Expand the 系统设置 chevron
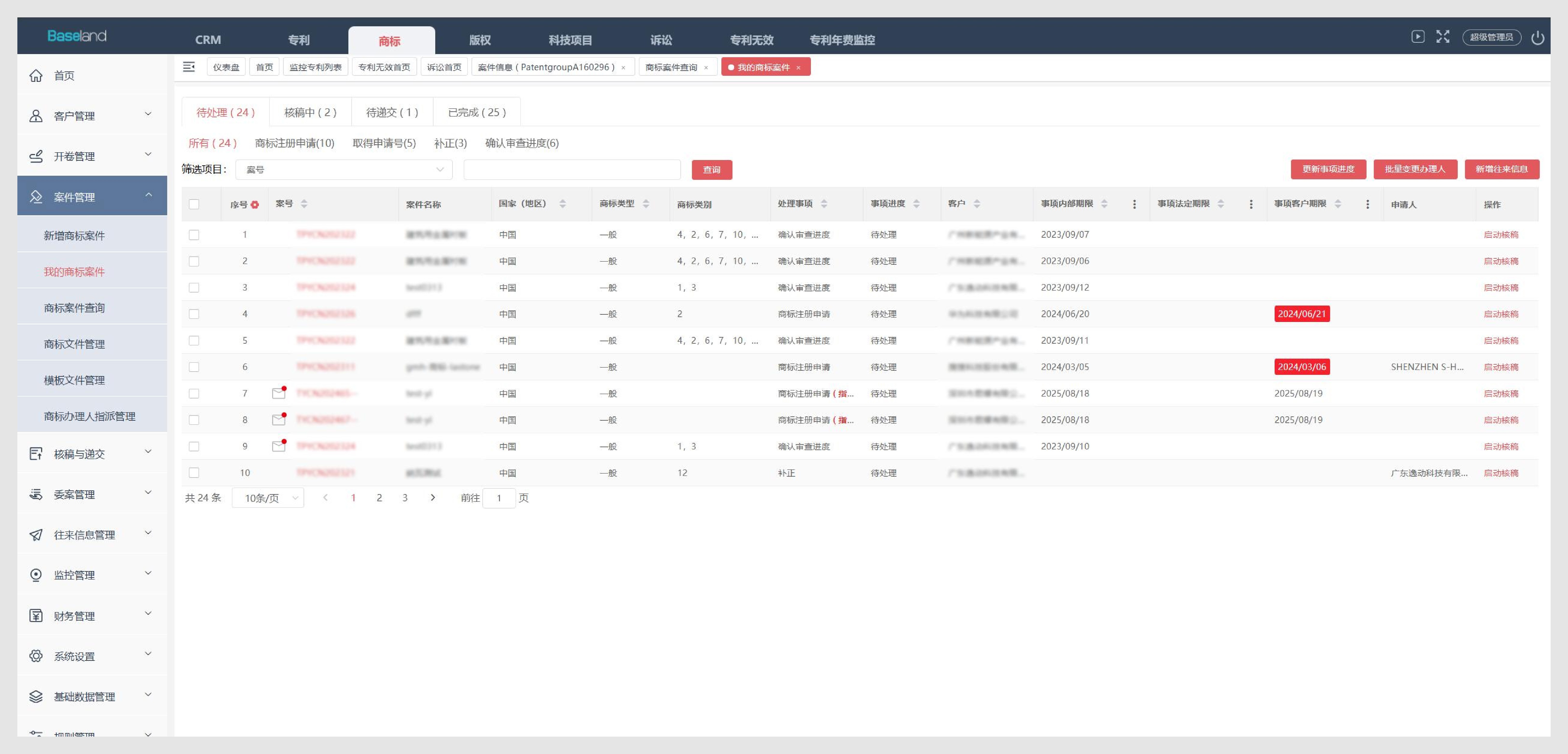 click(148, 654)
